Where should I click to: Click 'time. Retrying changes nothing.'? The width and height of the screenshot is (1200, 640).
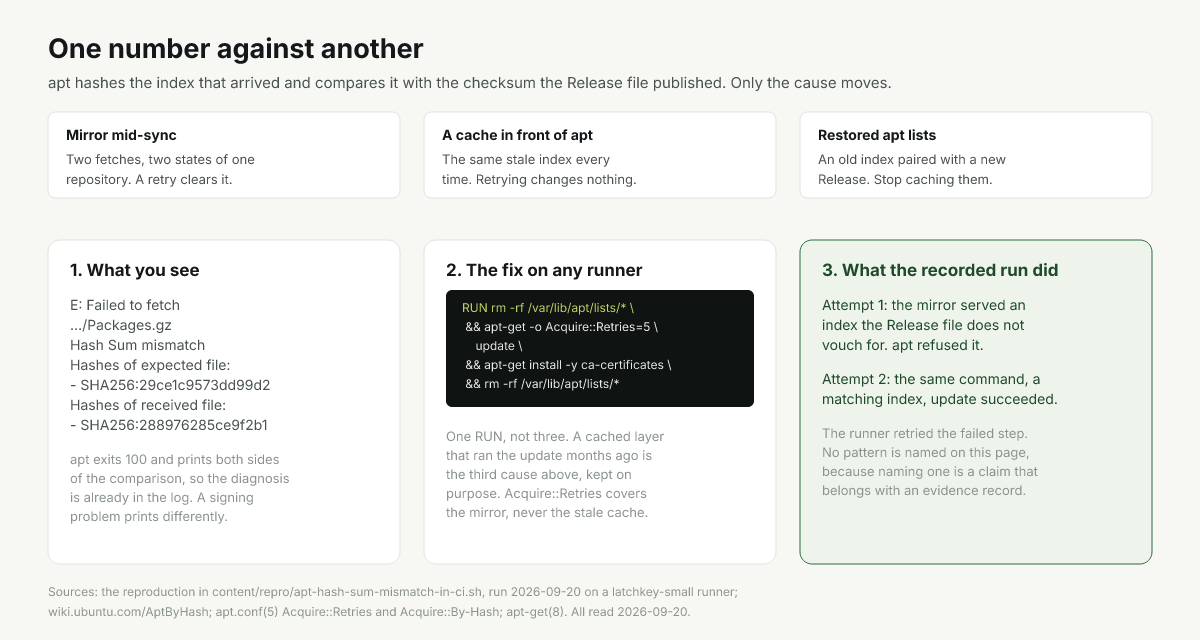pyautogui.click(x=539, y=180)
